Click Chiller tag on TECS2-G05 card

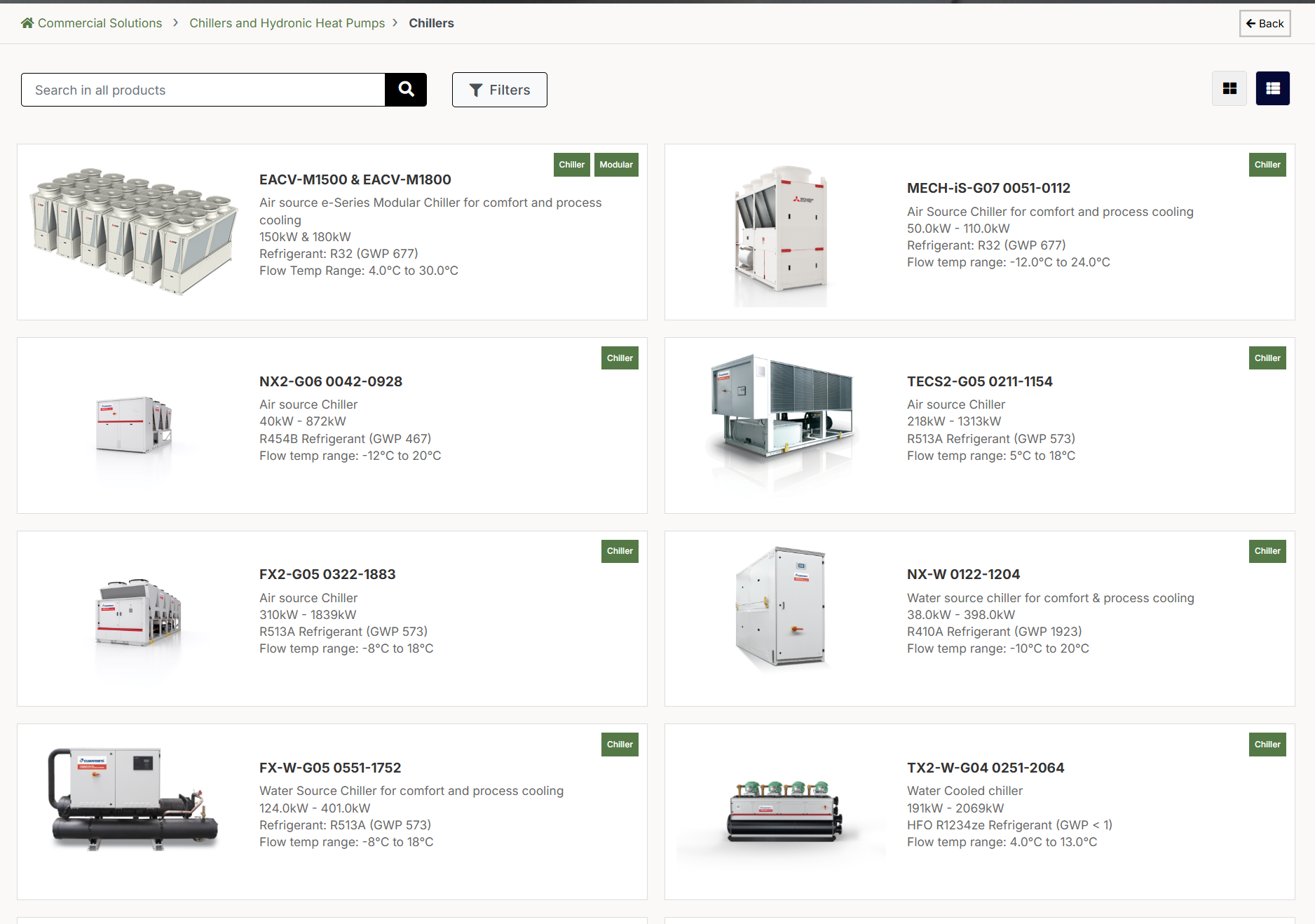pos(1267,358)
